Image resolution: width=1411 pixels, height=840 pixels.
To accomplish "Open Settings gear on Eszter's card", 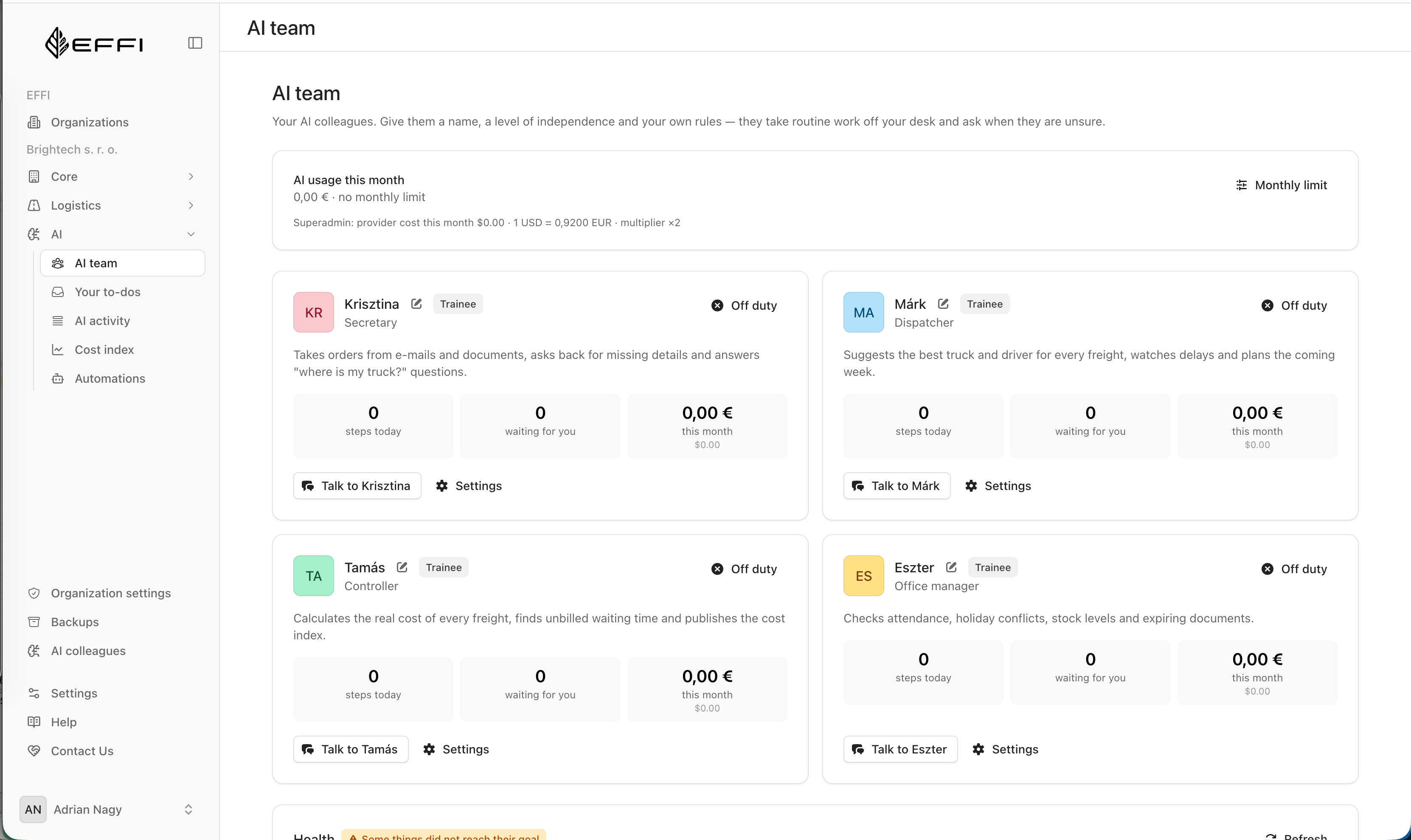I will [x=1005, y=749].
